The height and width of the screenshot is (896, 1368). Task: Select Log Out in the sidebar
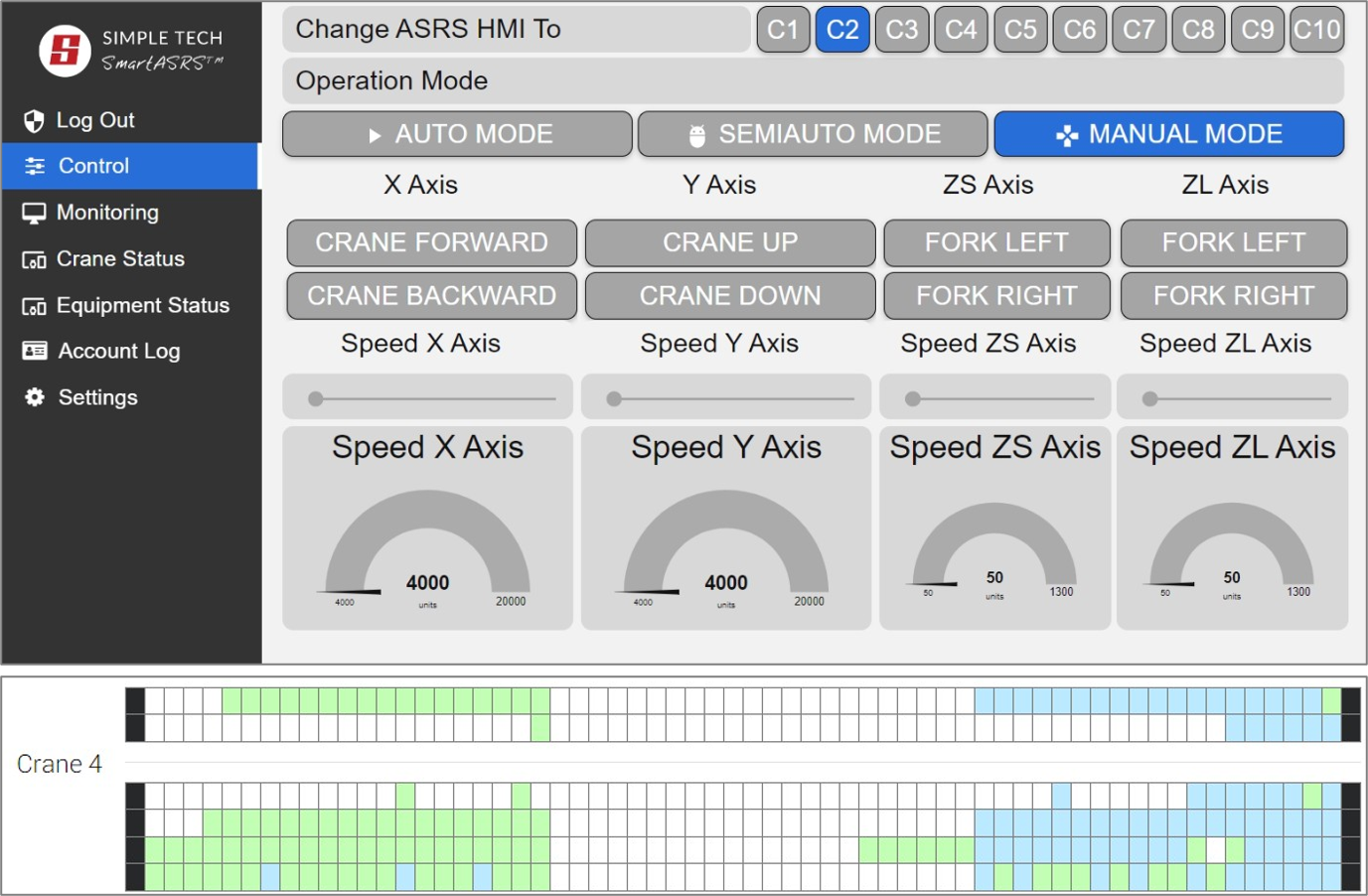point(131,120)
